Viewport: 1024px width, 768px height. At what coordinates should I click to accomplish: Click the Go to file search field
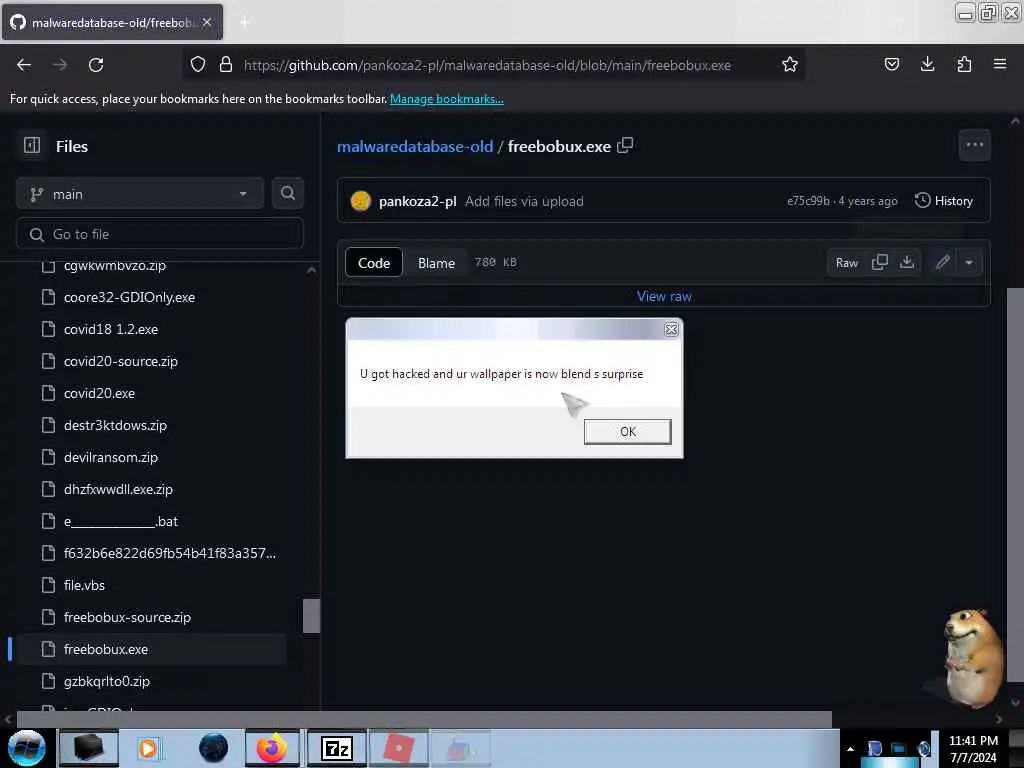160,234
